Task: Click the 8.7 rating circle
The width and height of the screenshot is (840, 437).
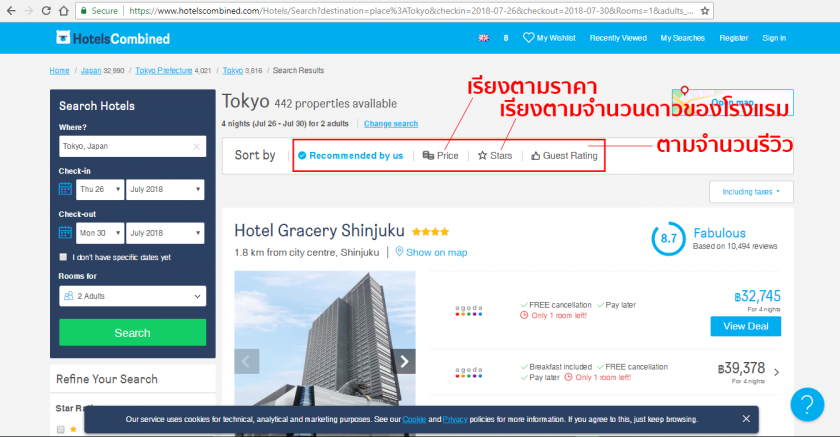Action: pyautogui.click(x=668, y=239)
